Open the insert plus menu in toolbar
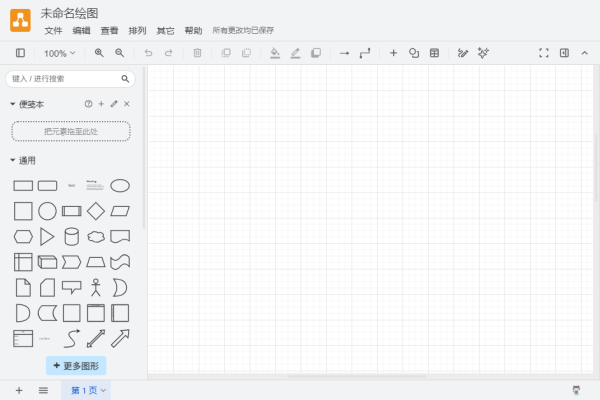The image size is (600, 400). click(x=393, y=53)
